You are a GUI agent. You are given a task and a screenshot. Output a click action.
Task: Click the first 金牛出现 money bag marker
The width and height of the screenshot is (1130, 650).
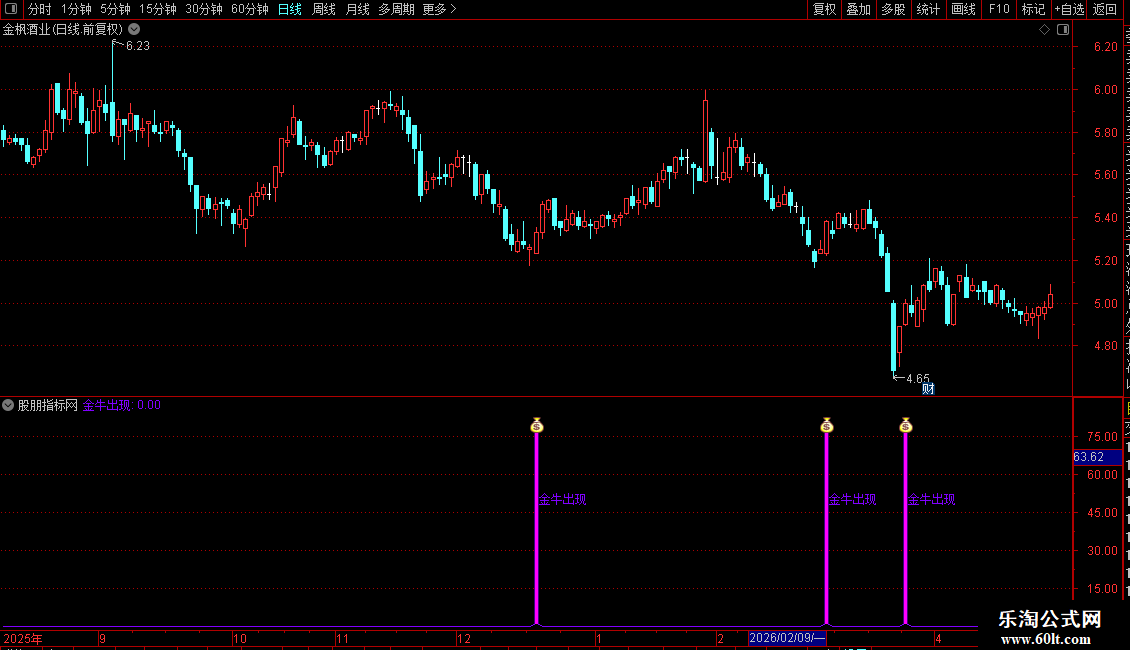pos(536,425)
